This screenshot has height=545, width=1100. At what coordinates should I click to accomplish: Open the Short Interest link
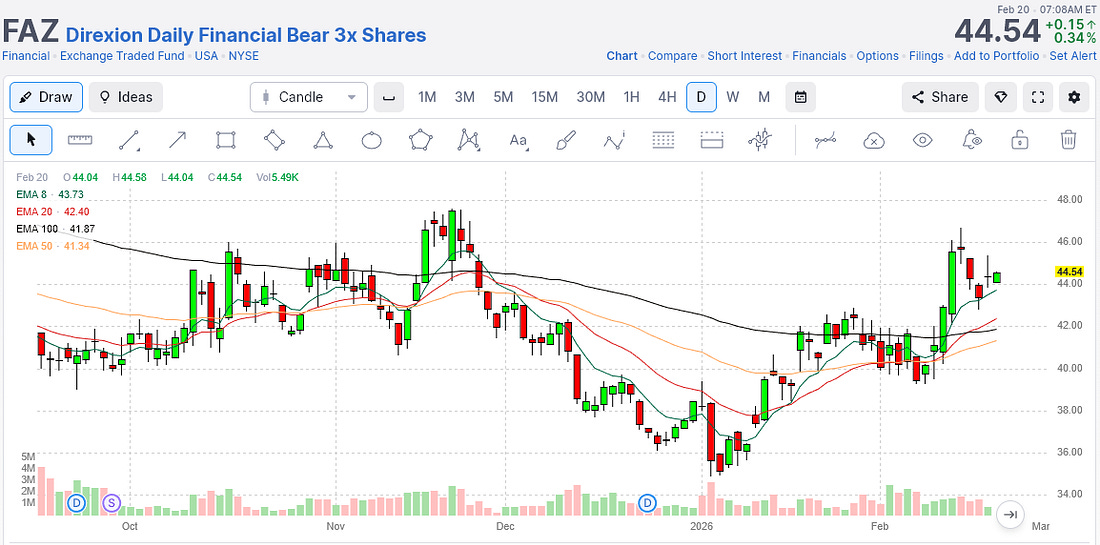click(x=744, y=56)
